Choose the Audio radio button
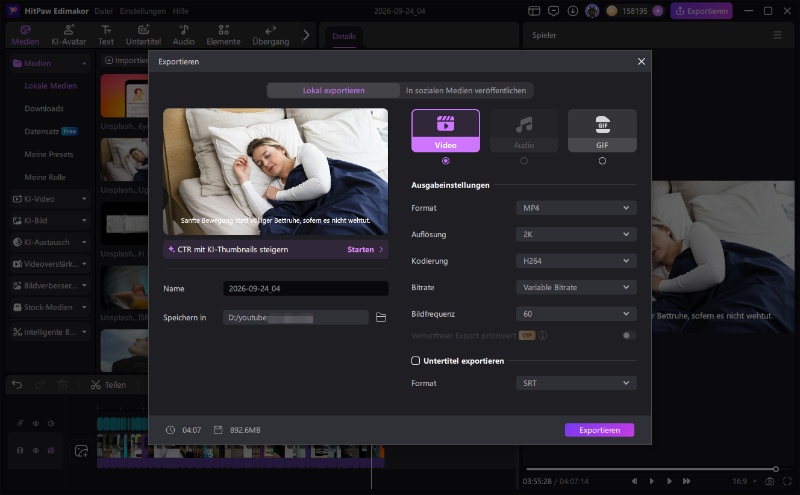The height and width of the screenshot is (495, 800). click(x=524, y=161)
